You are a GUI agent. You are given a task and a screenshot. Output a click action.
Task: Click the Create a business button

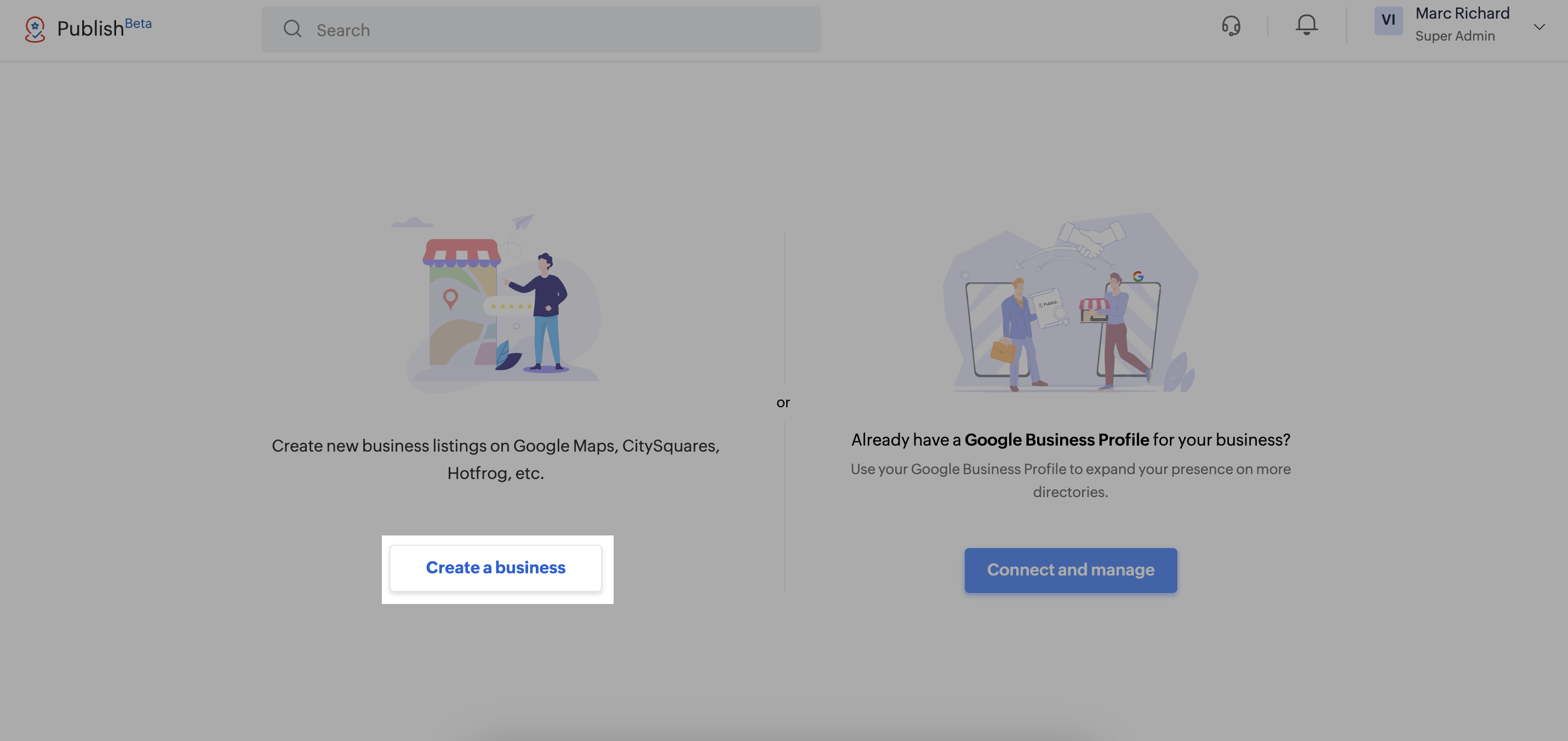495,568
